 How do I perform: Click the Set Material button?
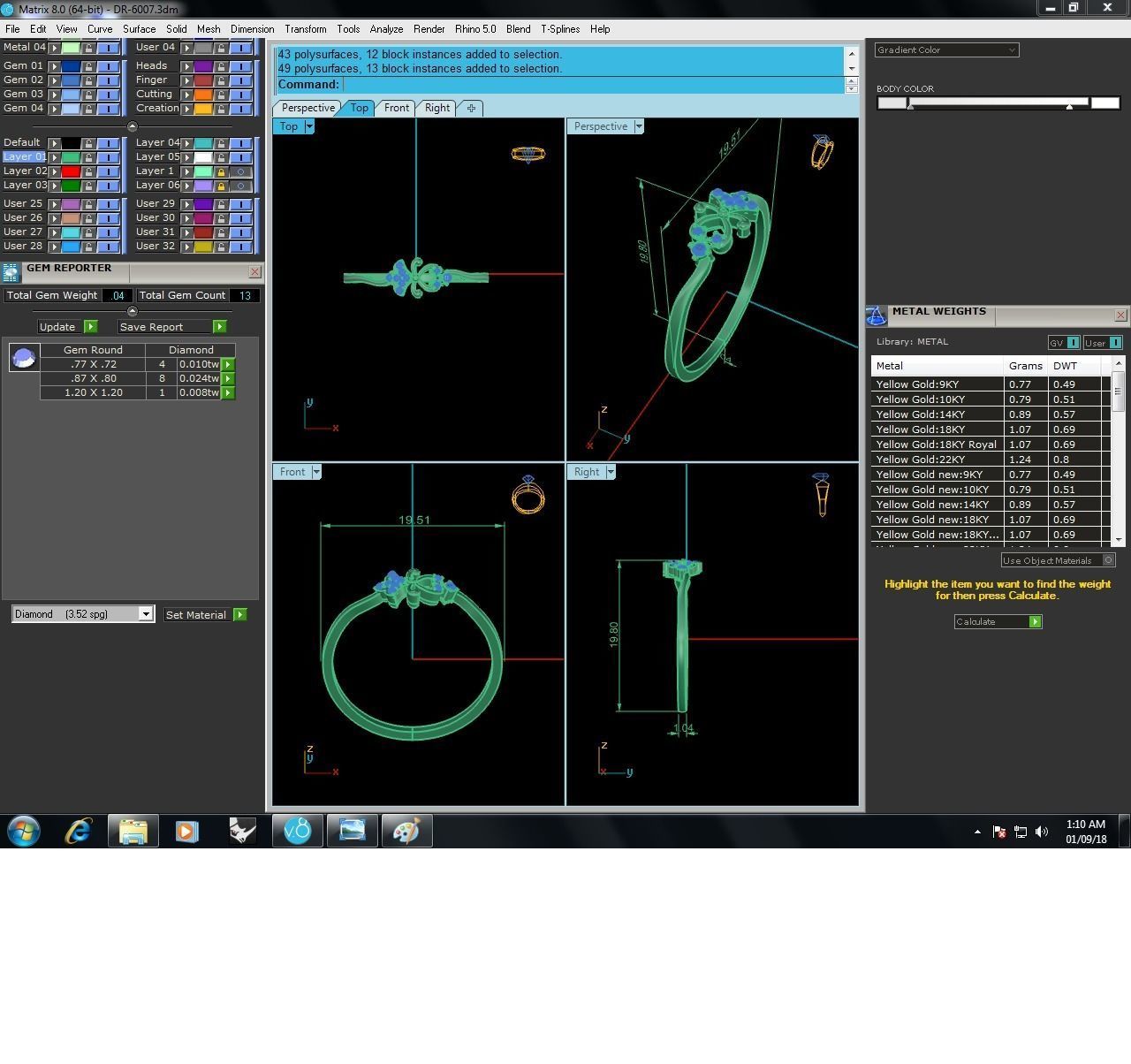(205, 615)
